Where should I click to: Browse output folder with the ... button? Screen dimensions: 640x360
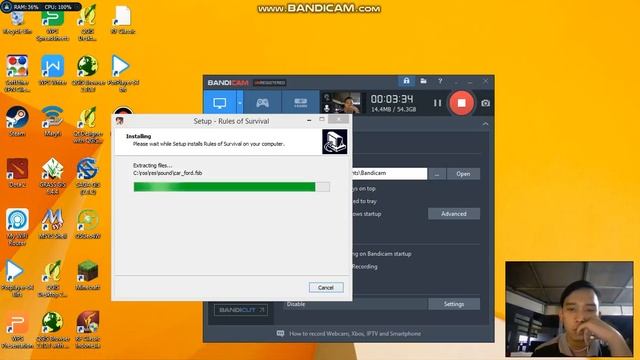[437, 174]
